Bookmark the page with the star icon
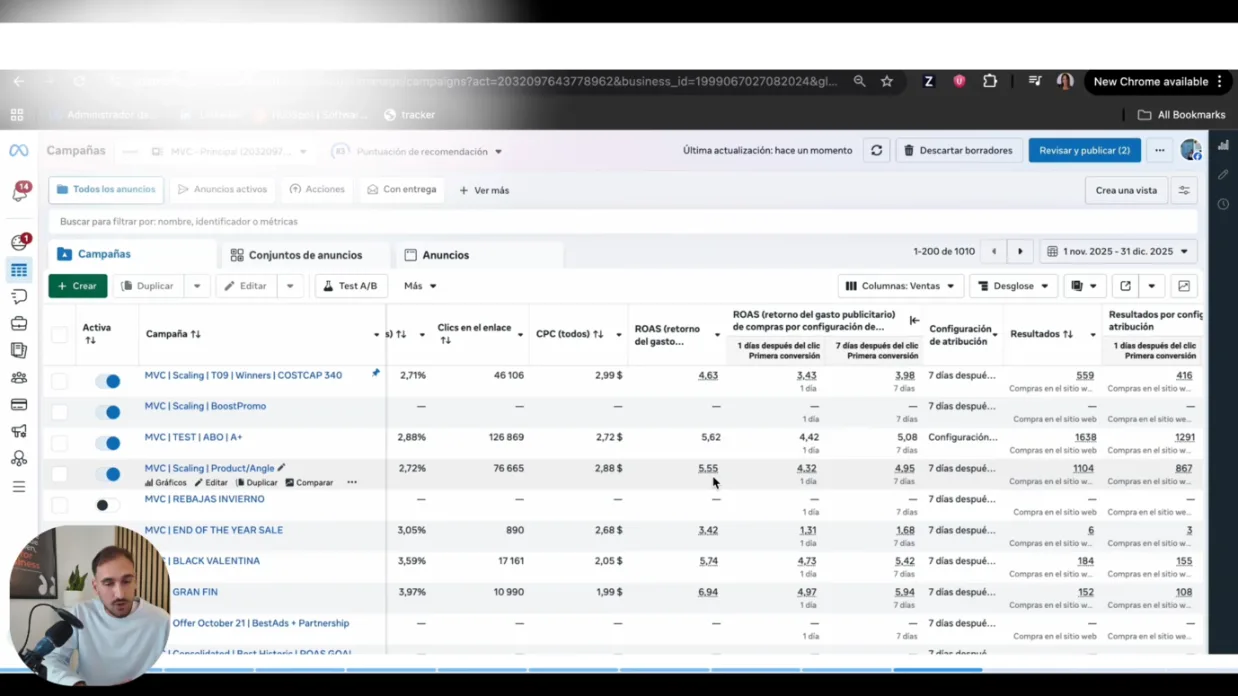This screenshot has height=696, width=1238. coord(886,82)
